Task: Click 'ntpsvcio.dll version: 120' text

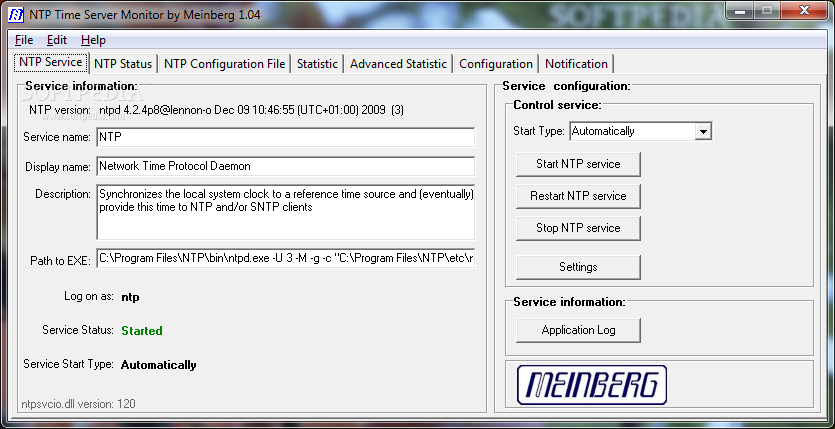Action: tap(78, 404)
